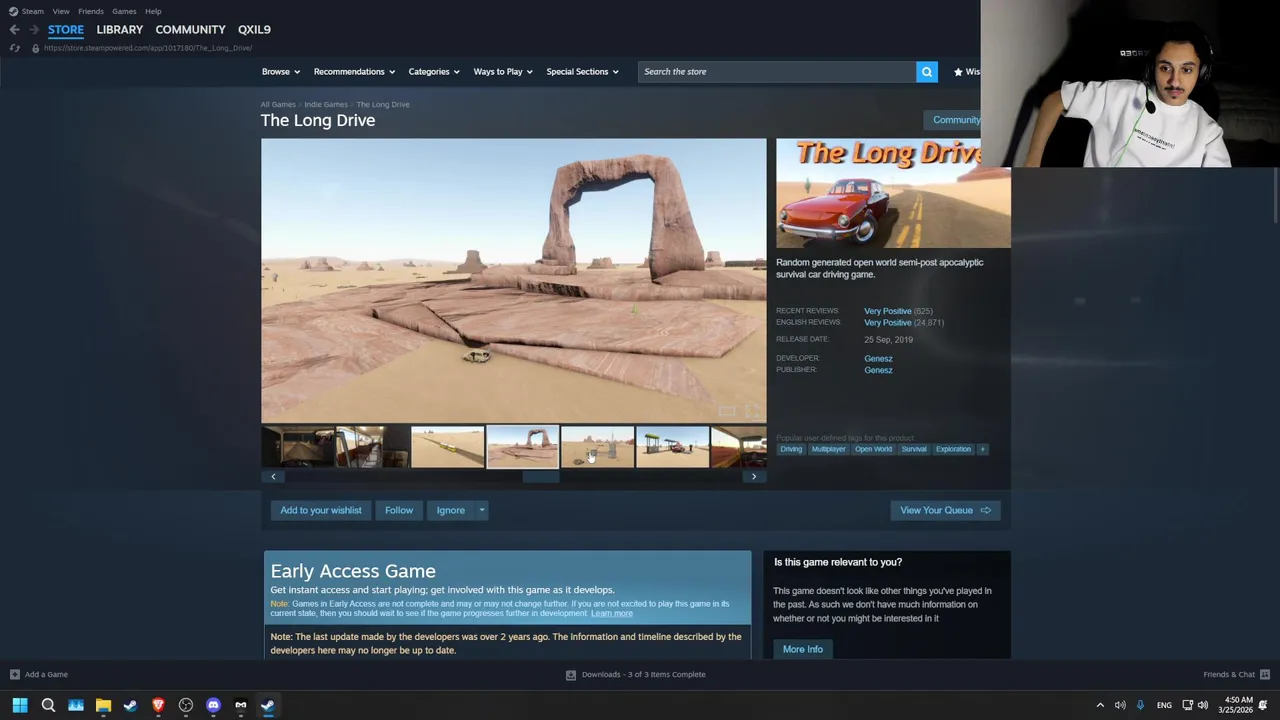The image size is (1280, 720).
Task: Click the Open World tag
Action: (x=873, y=449)
